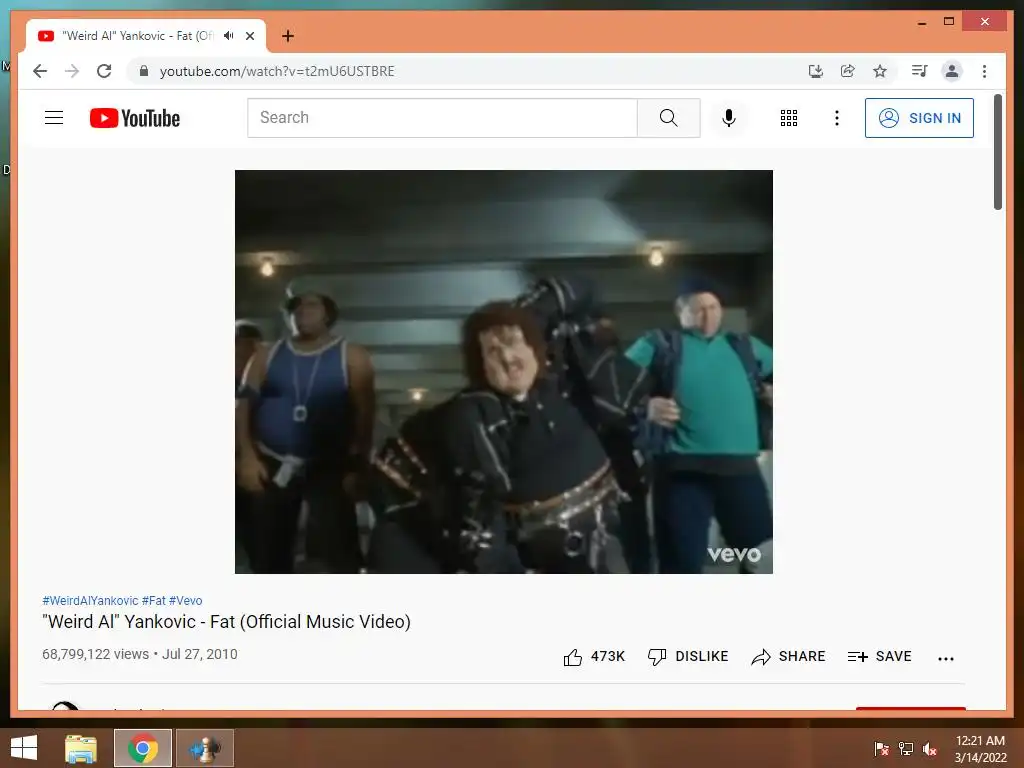Image resolution: width=1024 pixels, height=768 pixels.
Task: Open a new browser tab
Action: click(x=288, y=36)
